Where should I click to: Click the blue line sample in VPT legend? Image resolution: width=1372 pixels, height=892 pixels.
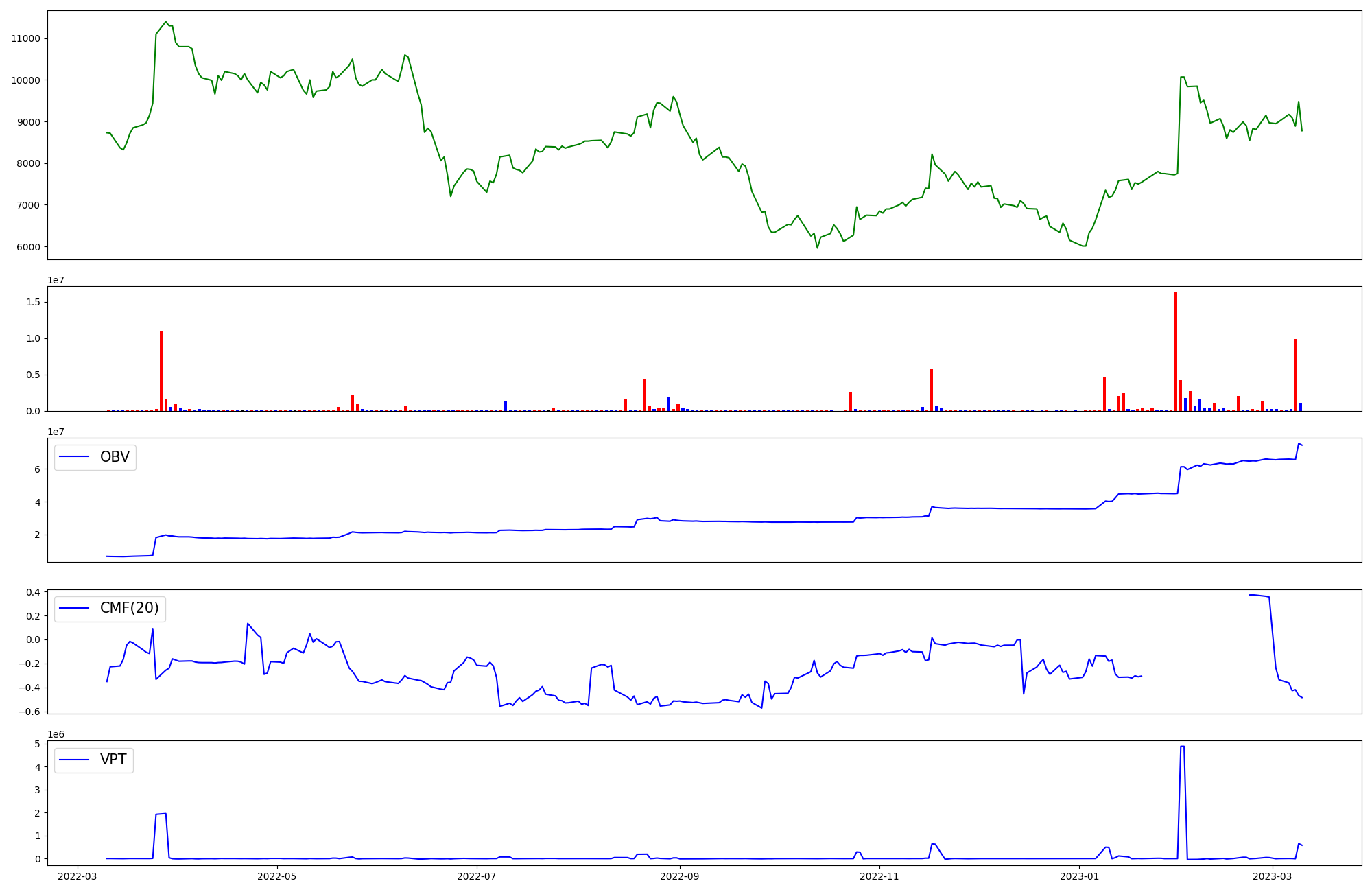pos(75,760)
